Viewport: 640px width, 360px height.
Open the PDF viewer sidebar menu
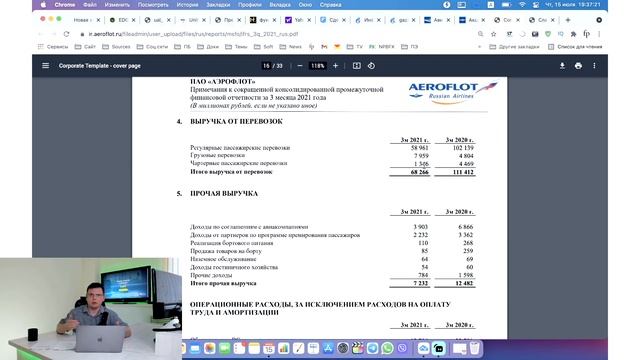click(x=45, y=66)
